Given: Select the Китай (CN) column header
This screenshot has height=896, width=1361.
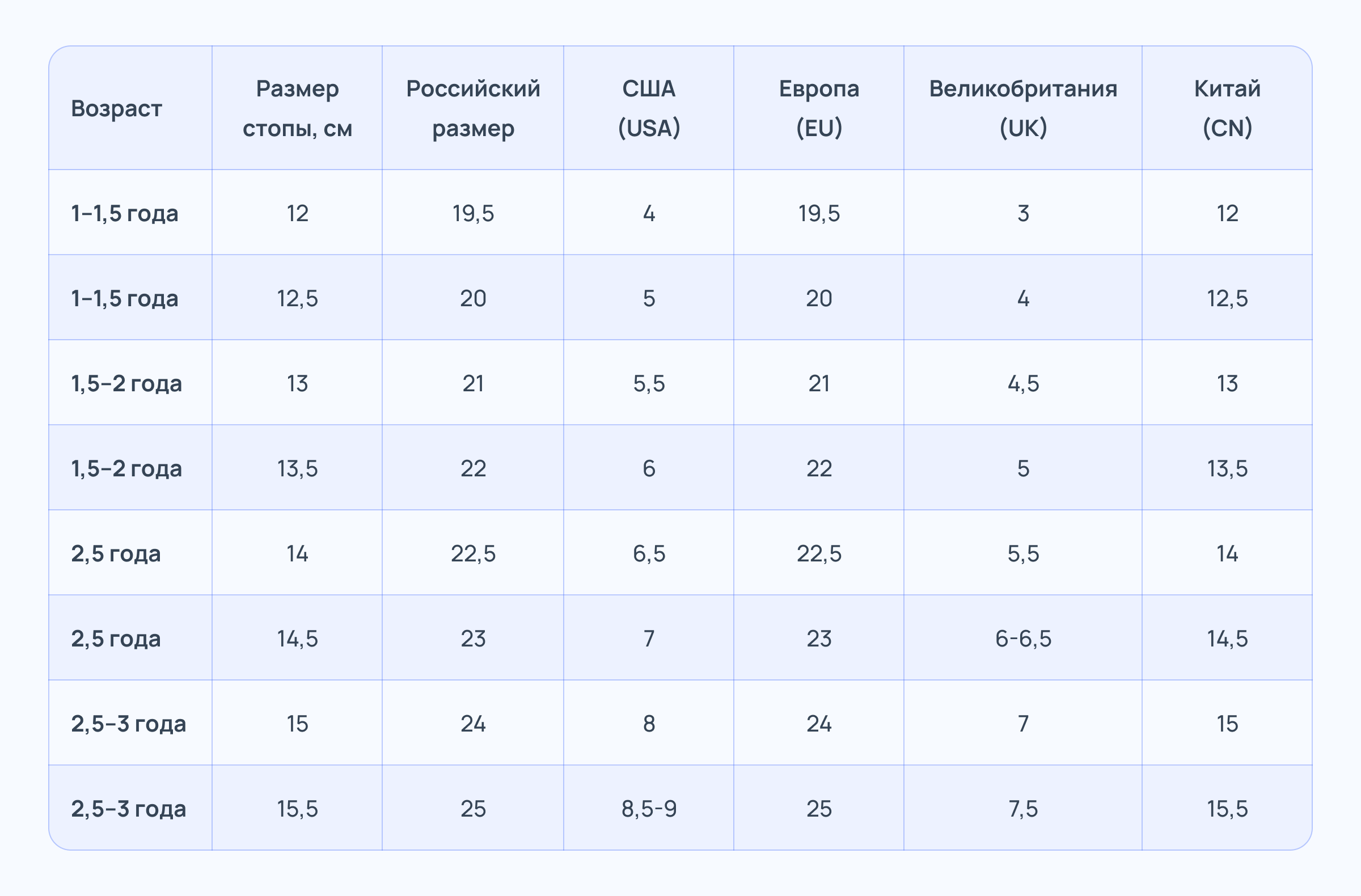Looking at the screenshot, I should (1227, 108).
